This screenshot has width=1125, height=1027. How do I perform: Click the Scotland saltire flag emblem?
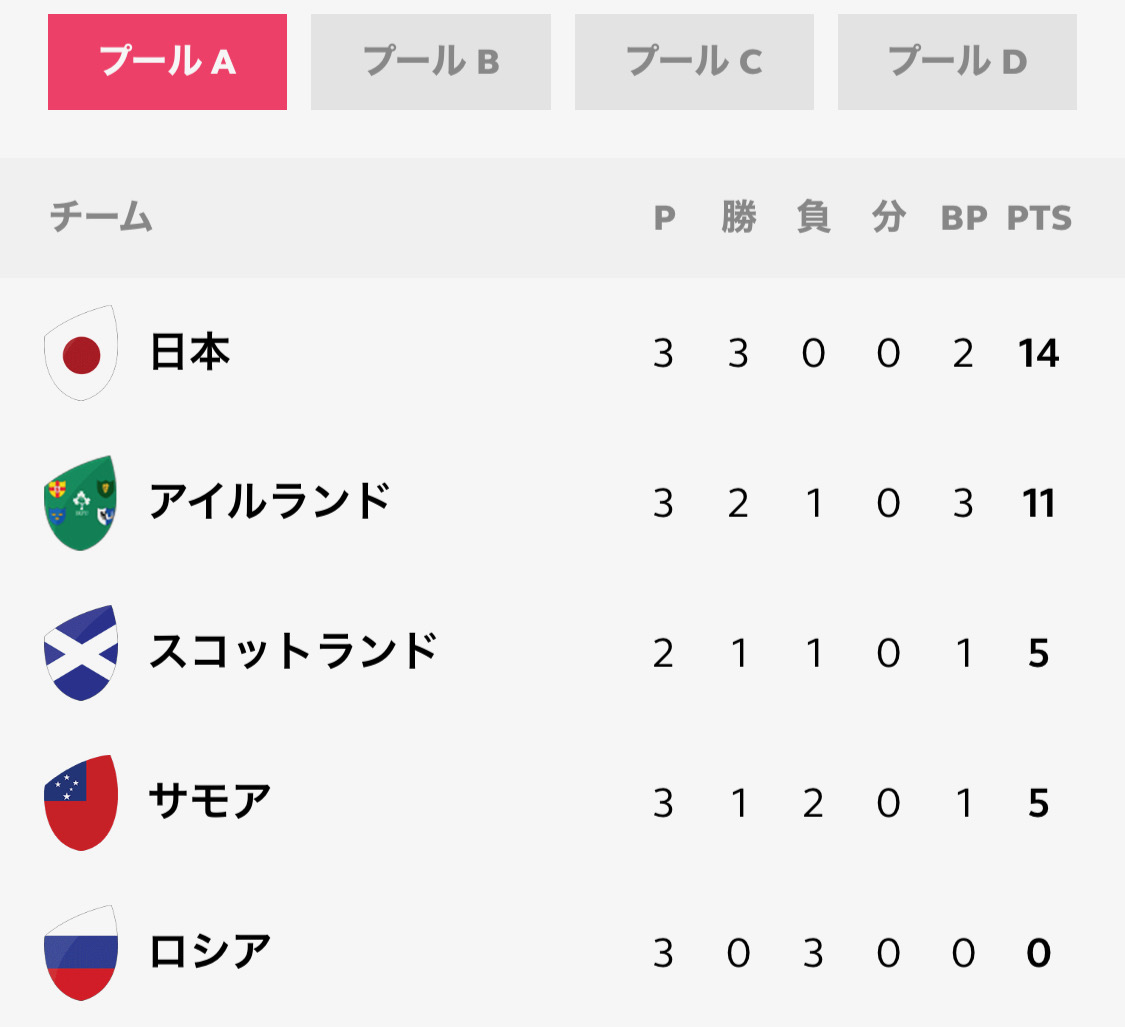pyautogui.click(x=81, y=653)
